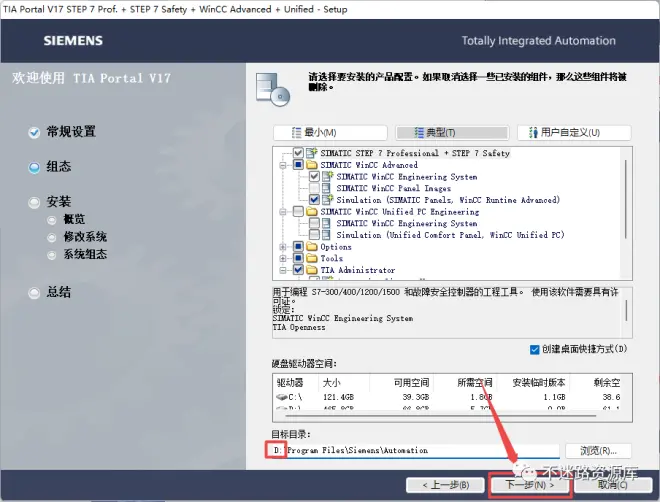Click the TIA Administrator folder icon
This screenshot has height=502, width=660.
click(311, 270)
